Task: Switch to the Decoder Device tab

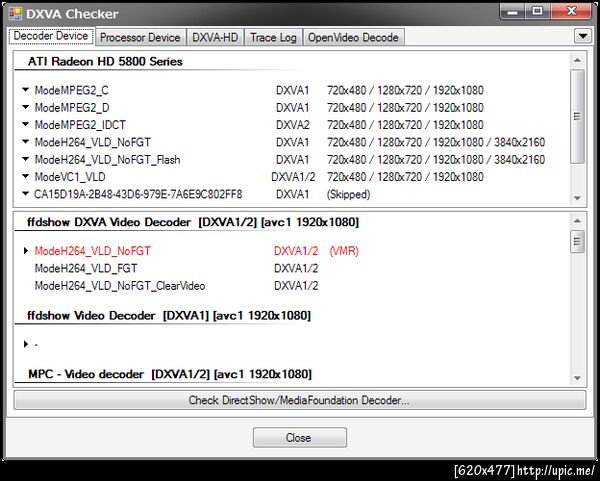Action: pyautogui.click(x=51, y=36)
